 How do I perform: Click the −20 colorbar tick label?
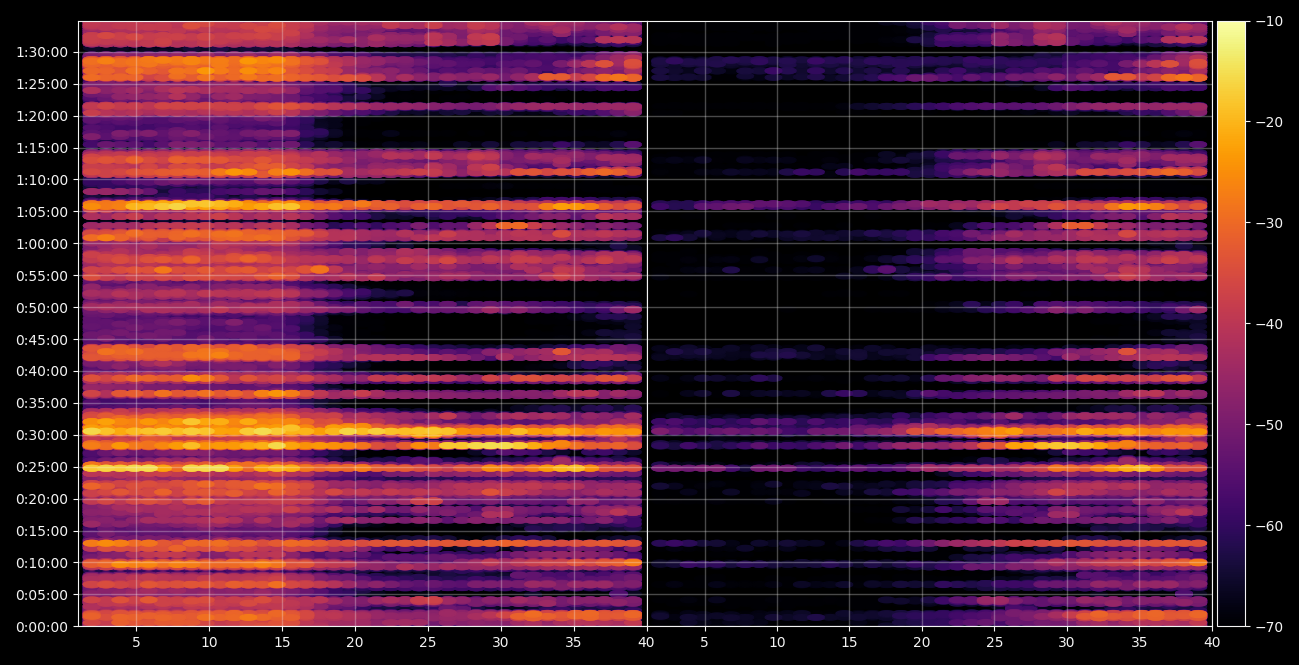click(x=1269, y=122)
